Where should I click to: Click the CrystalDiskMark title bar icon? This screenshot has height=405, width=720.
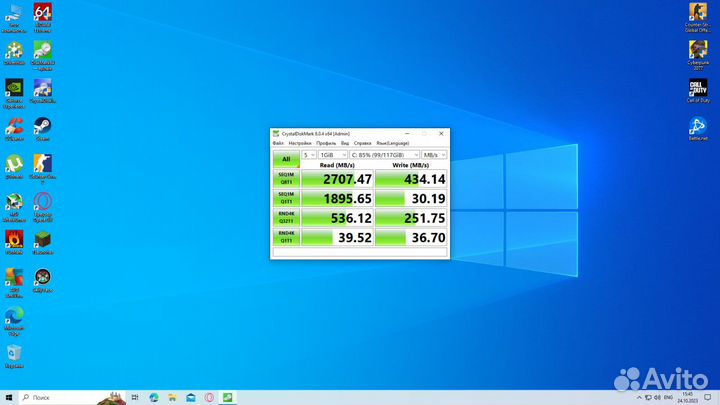pyautogui.click(x=276, y=134)
